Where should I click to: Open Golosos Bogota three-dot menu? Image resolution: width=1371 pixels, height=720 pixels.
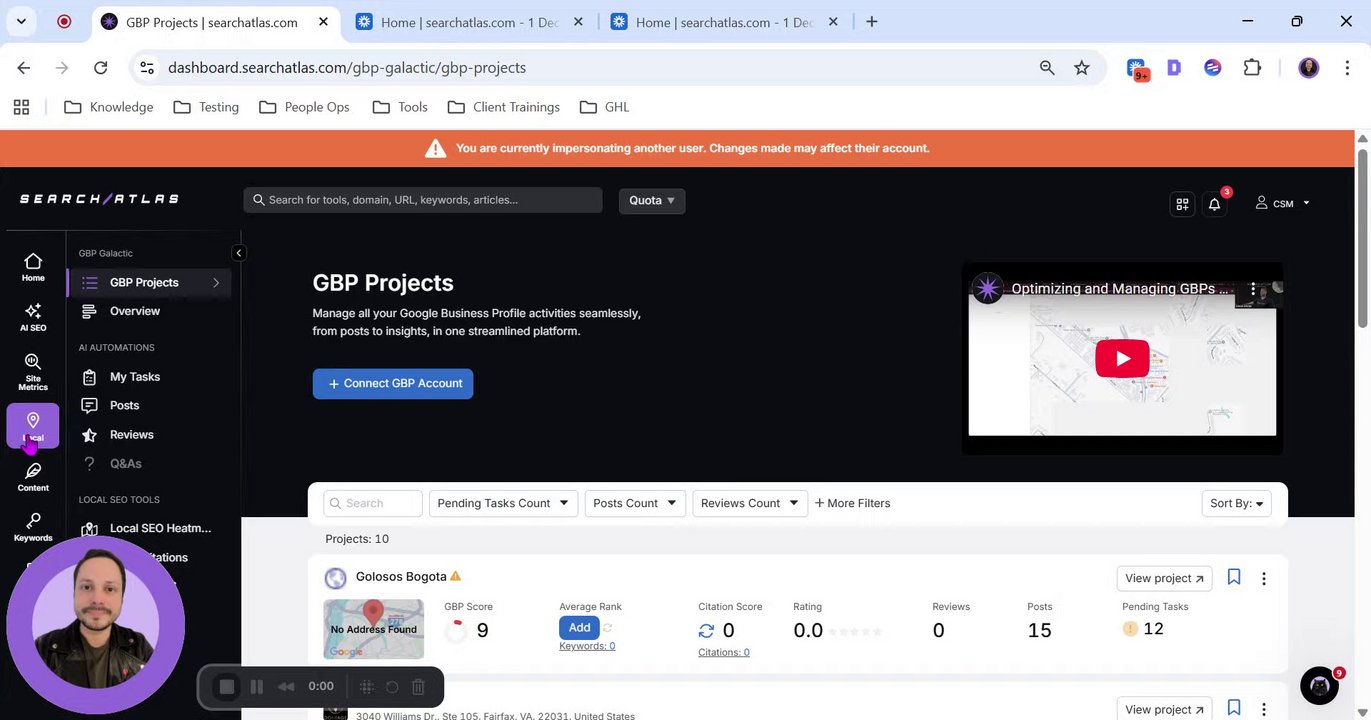click(1264, 578)
